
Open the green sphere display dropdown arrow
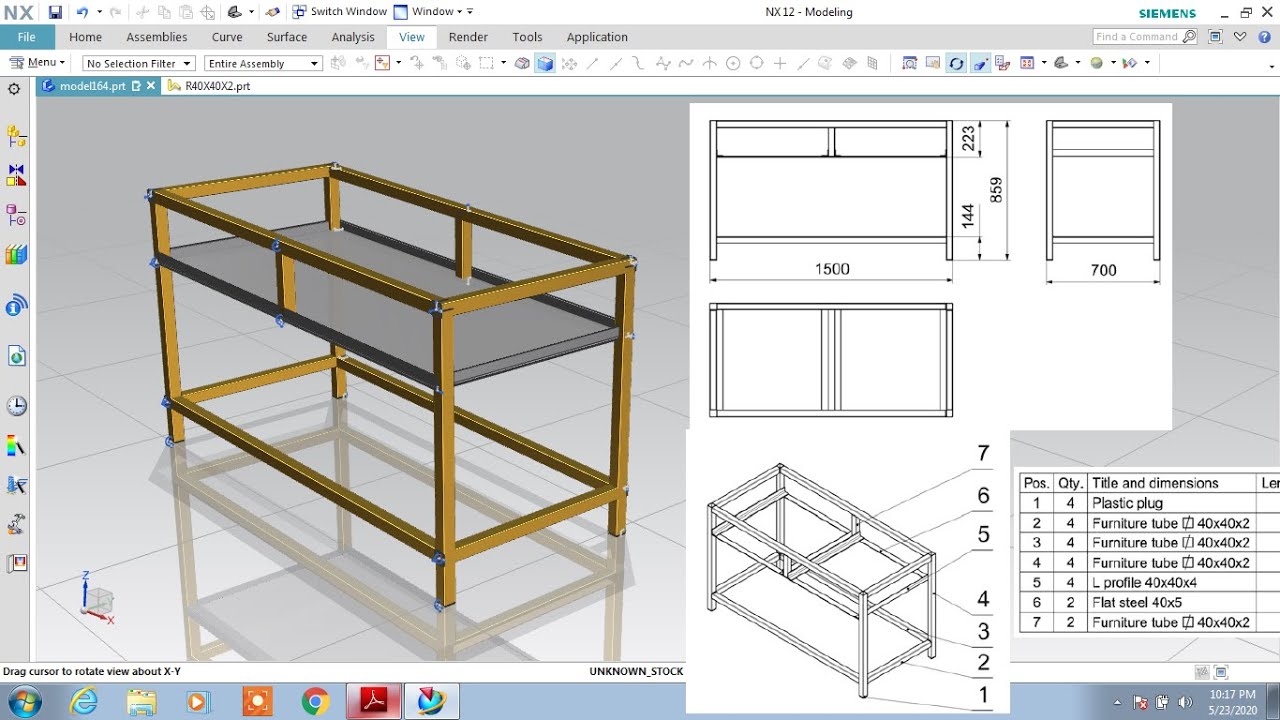1113,63
